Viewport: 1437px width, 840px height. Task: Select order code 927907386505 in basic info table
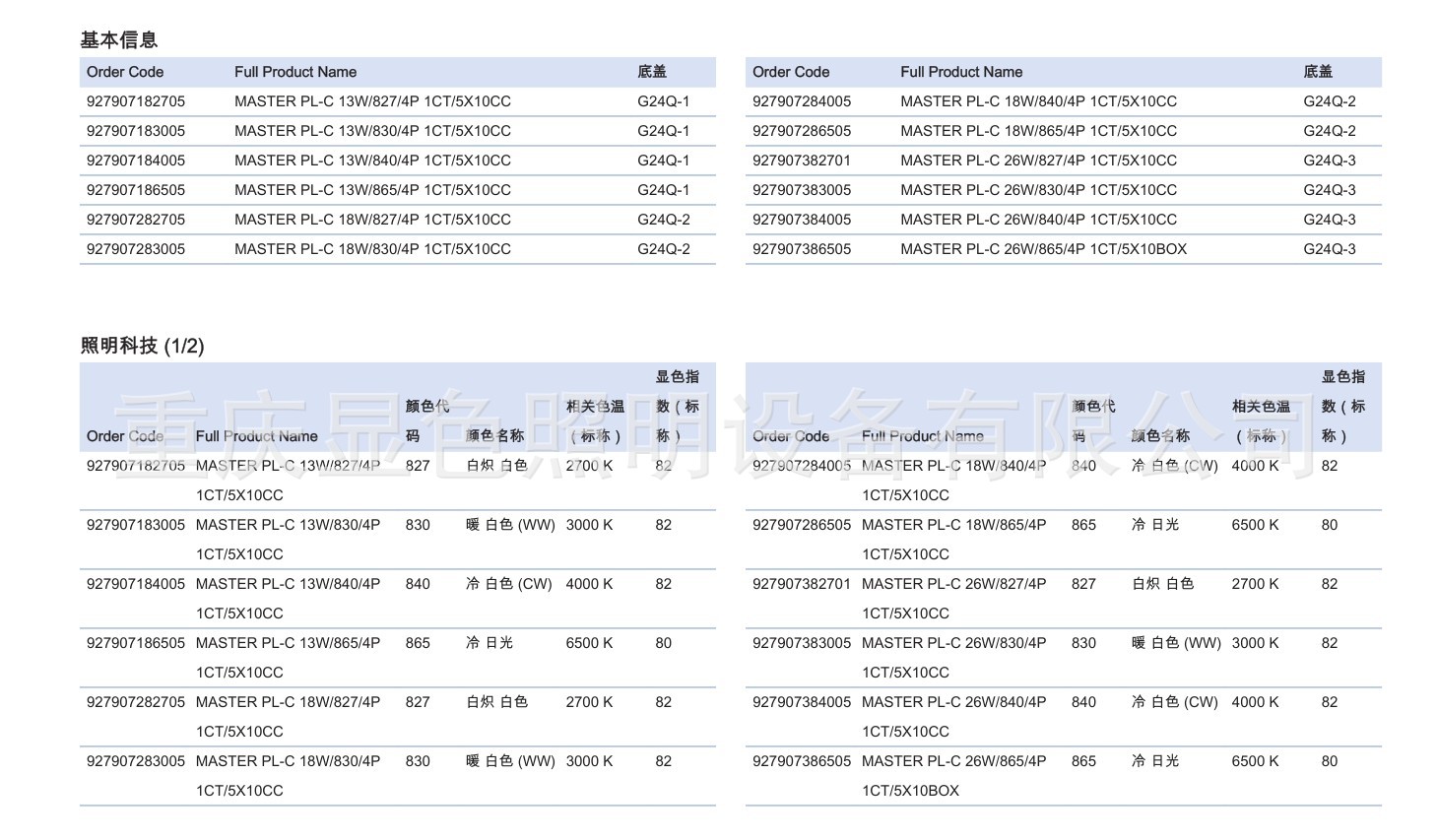pos(802,249)
